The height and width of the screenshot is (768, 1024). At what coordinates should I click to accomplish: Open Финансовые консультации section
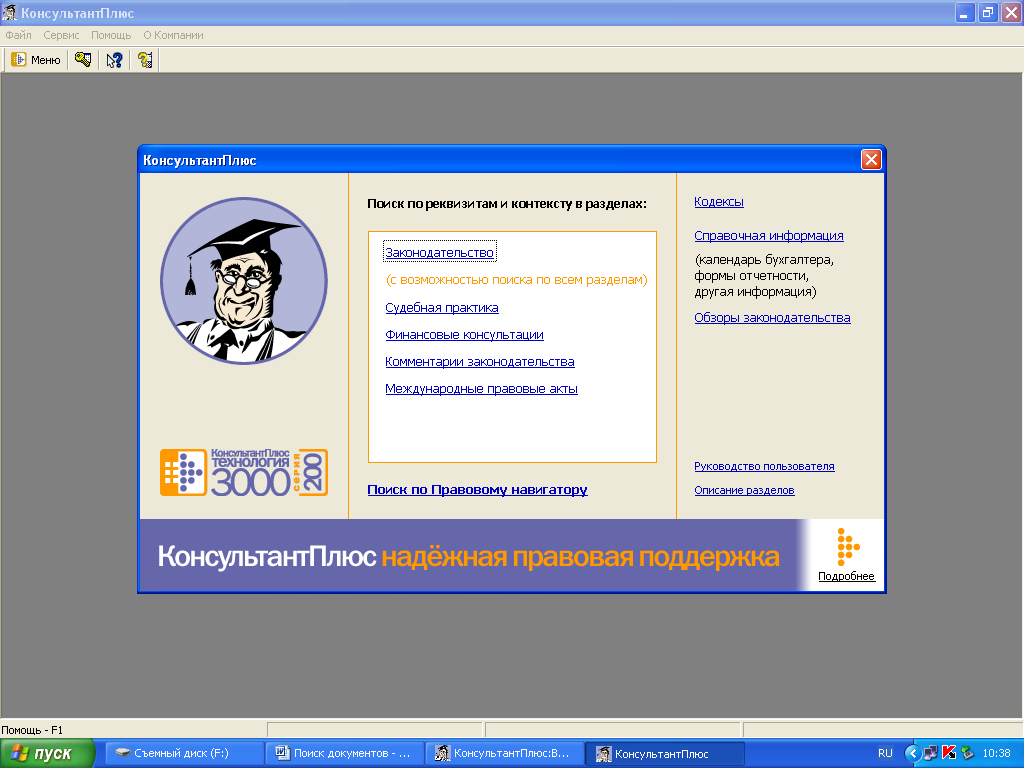(464, 335)
